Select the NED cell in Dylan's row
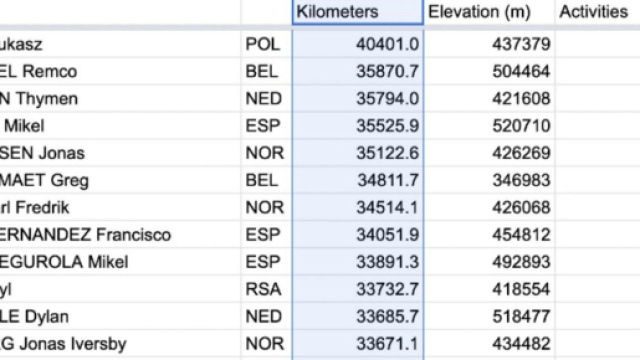Screen dimensions: 640x360 267,317
